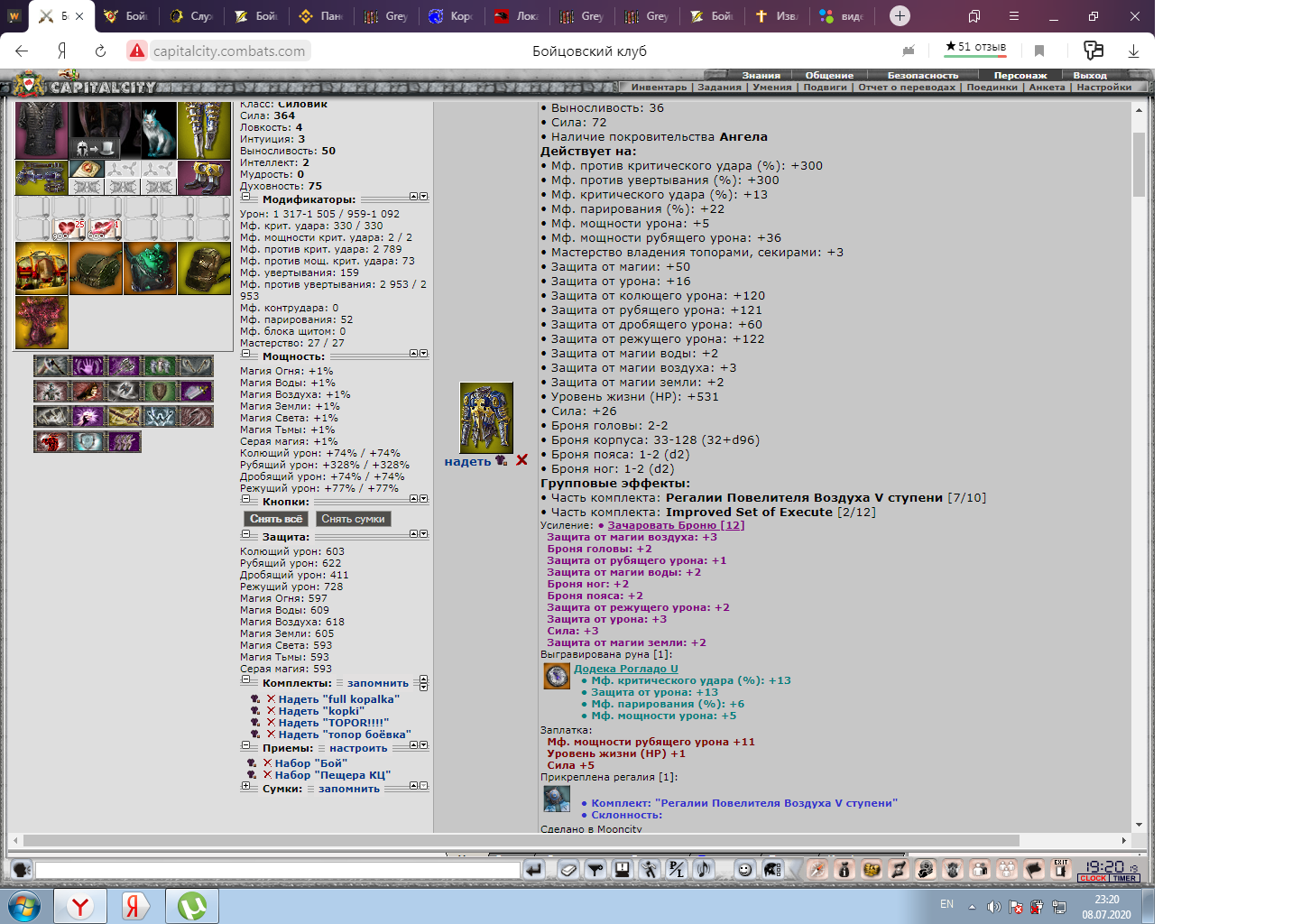This screenshot has height=924, width=1292.
Task: Click the red X beside надеть
Action: [521, 460]
